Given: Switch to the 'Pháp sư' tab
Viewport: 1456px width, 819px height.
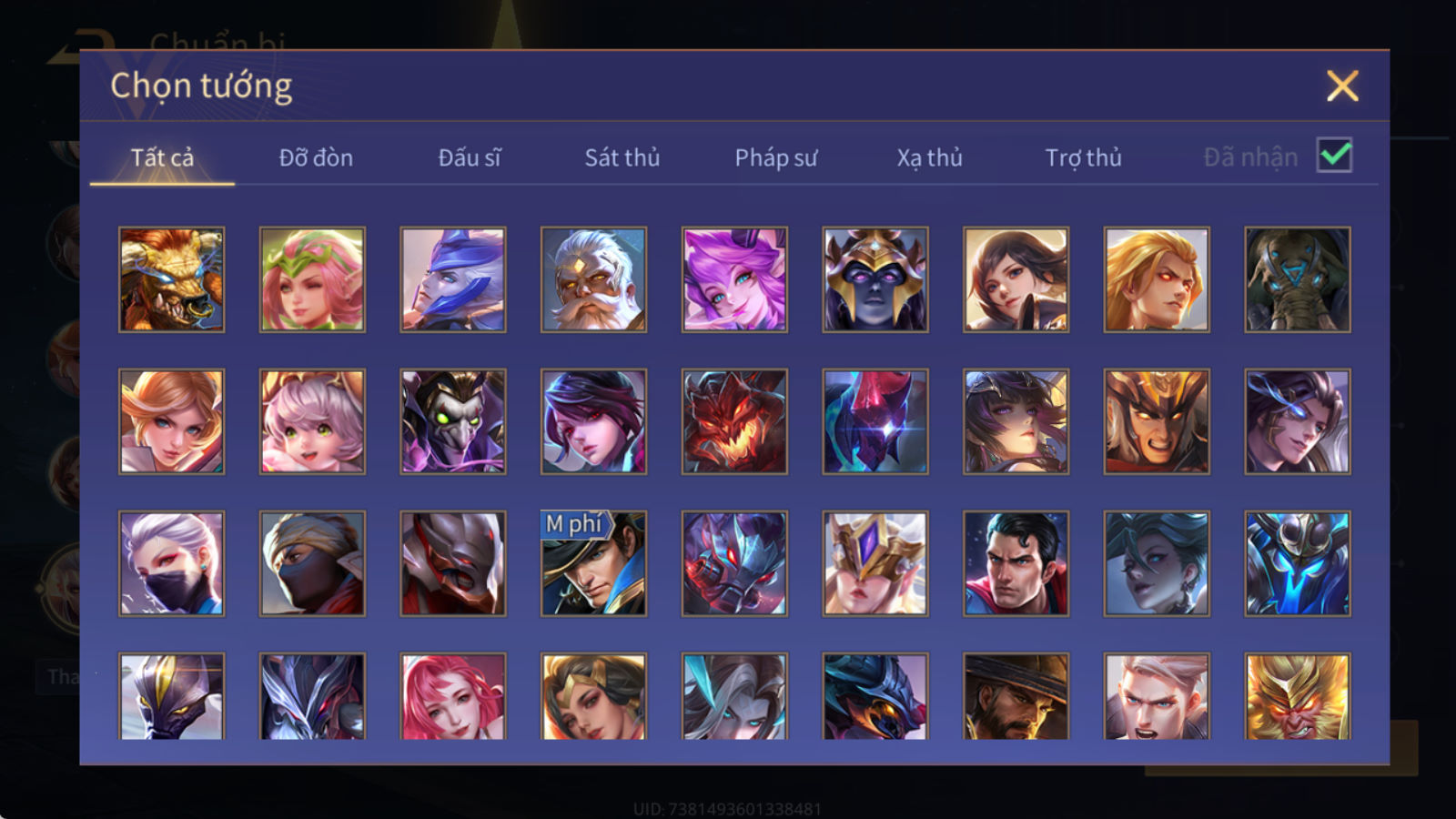Looking at the screenshot, I should pos(776,157).
